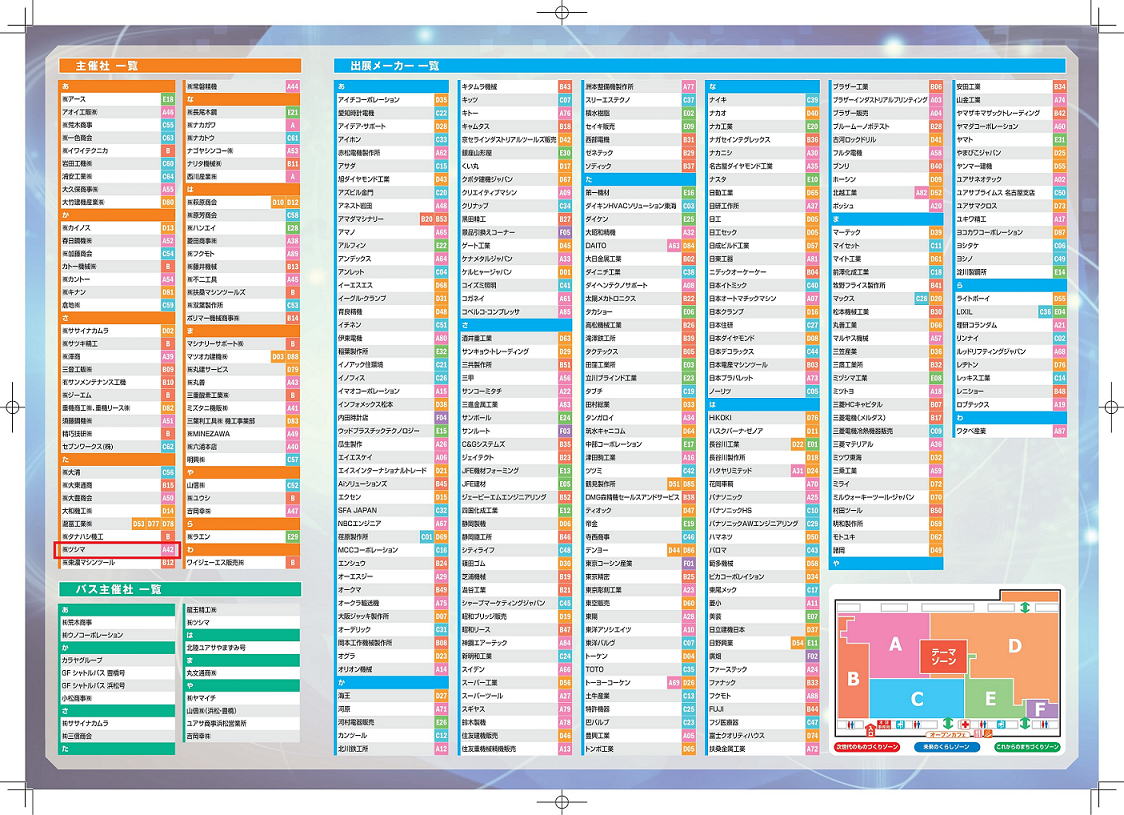Image resolution: width=1124 pixels, height=815 pixels.
Task: Click the ㈱キナン entry
Action: coord(118,292)
